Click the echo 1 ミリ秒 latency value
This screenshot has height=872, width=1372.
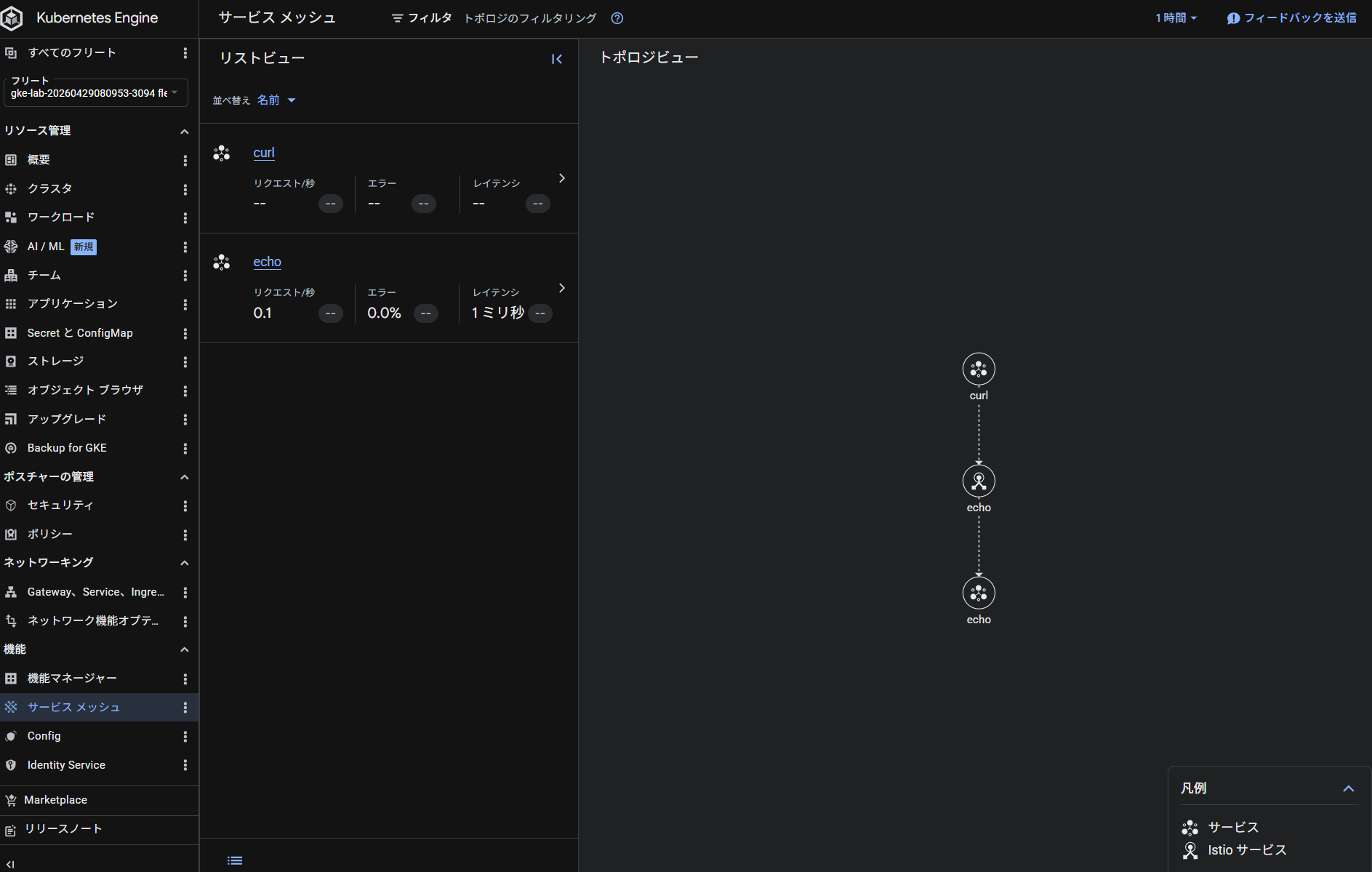pyautogui.click(x=498, y=313)
